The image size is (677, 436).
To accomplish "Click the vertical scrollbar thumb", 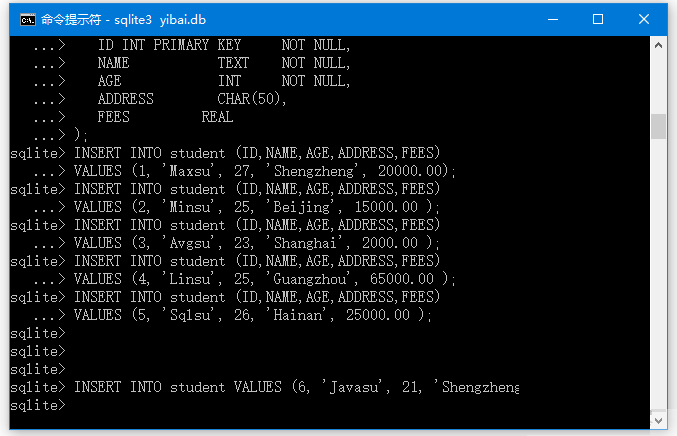I will tap(658, 126).
